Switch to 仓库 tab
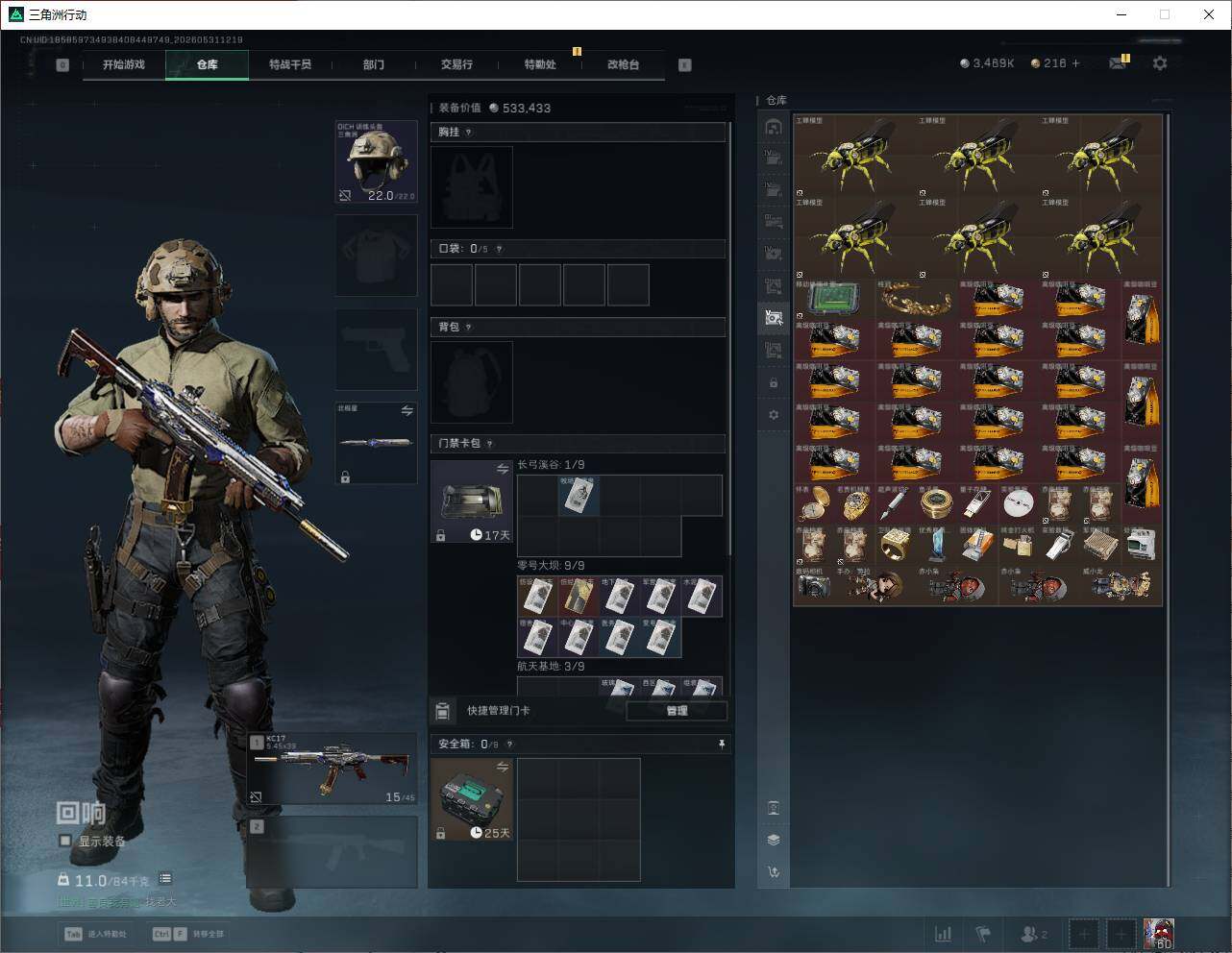Screen dimensions: 1232x953 [x=208, y=64]
